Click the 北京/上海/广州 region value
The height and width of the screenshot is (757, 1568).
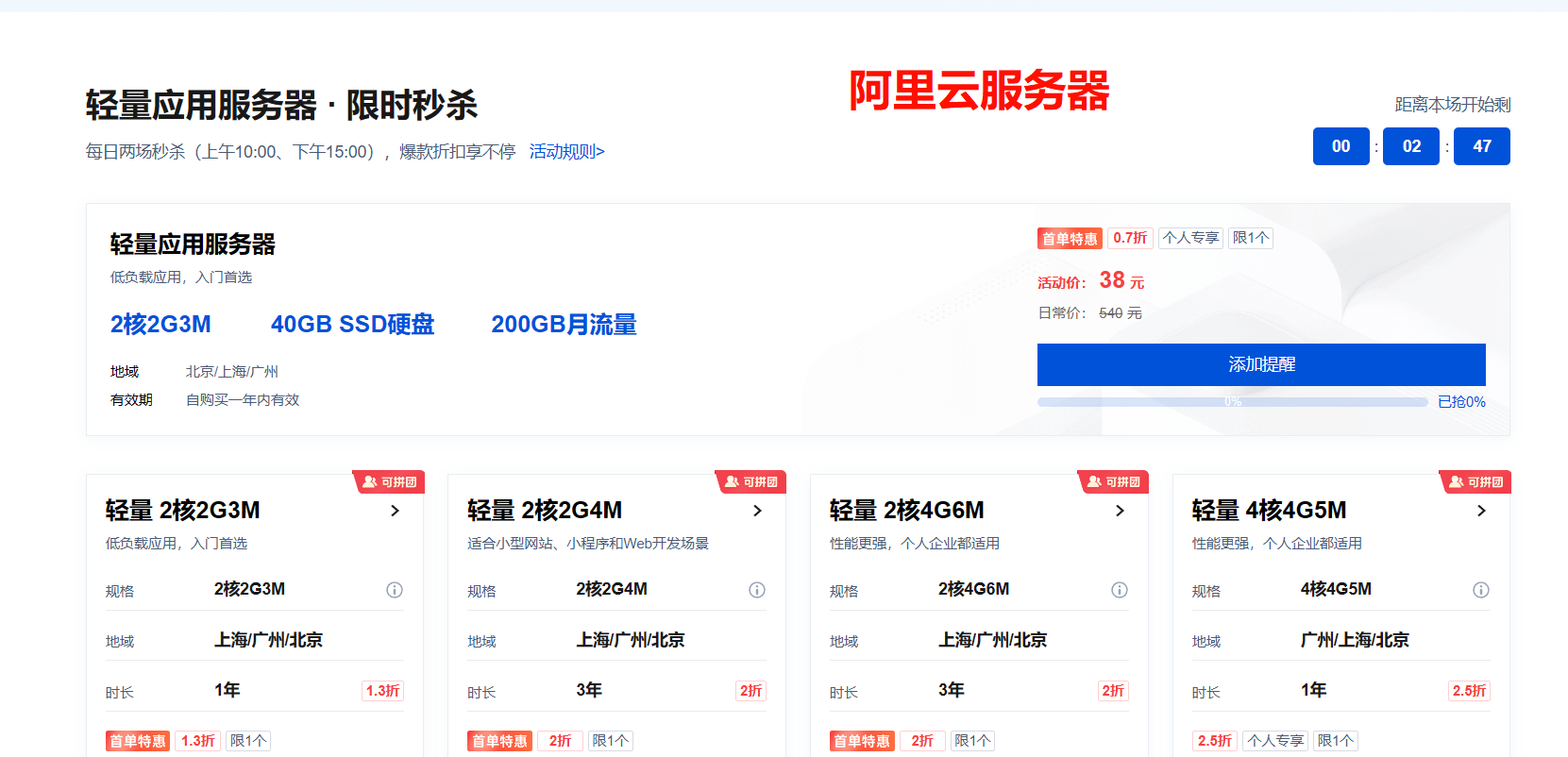point(232,372)
